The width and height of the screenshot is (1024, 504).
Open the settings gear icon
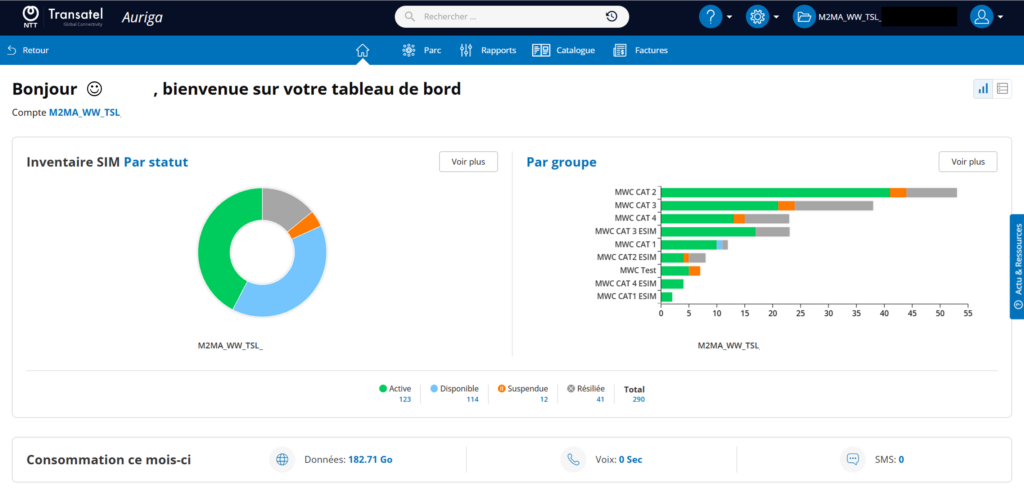(758, 17)
